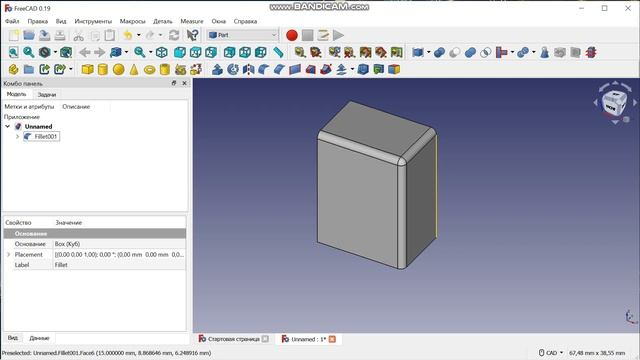Create a Box primitive
This screenshot has width=640, height=360.
(x=87, y=69)
